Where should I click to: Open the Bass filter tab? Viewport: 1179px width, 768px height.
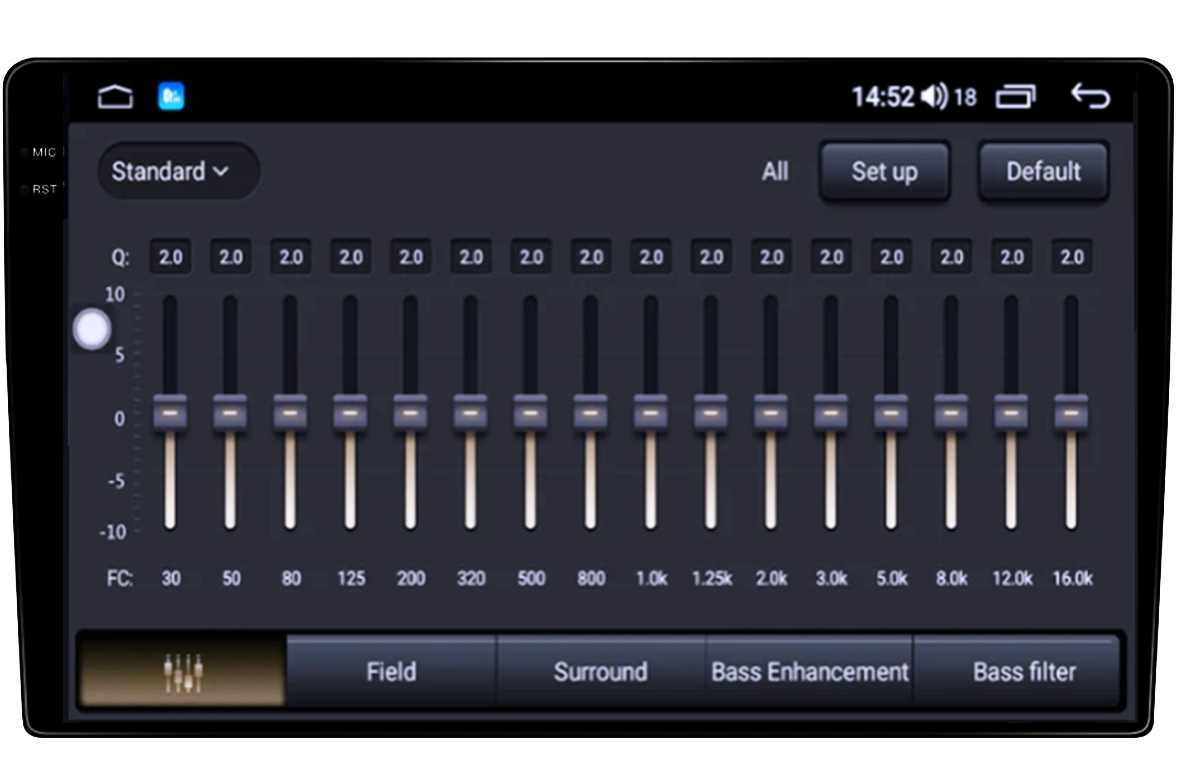pos(1024,672)
